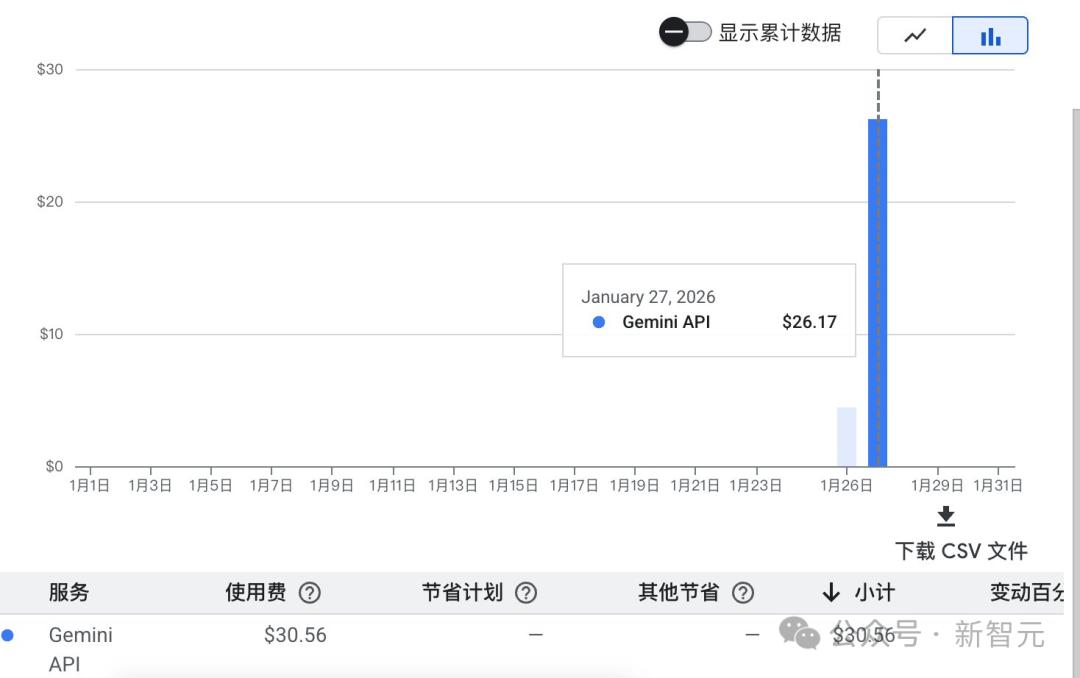Open help icon next to 节省计划
1080x678 pixels.
[x=526, y=593]
